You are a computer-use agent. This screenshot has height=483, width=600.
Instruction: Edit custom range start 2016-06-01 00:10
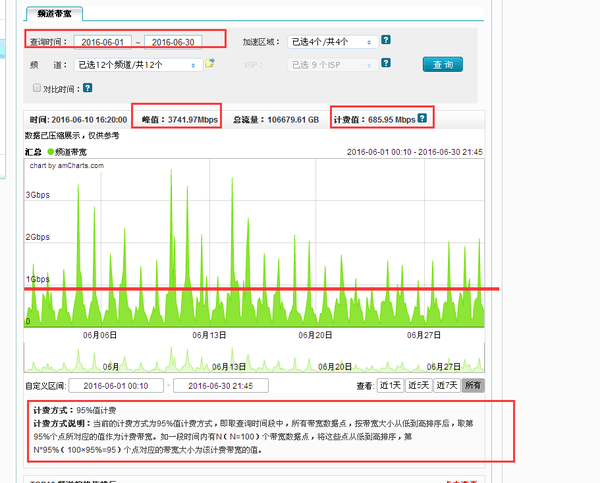click(x=116, y=386)
